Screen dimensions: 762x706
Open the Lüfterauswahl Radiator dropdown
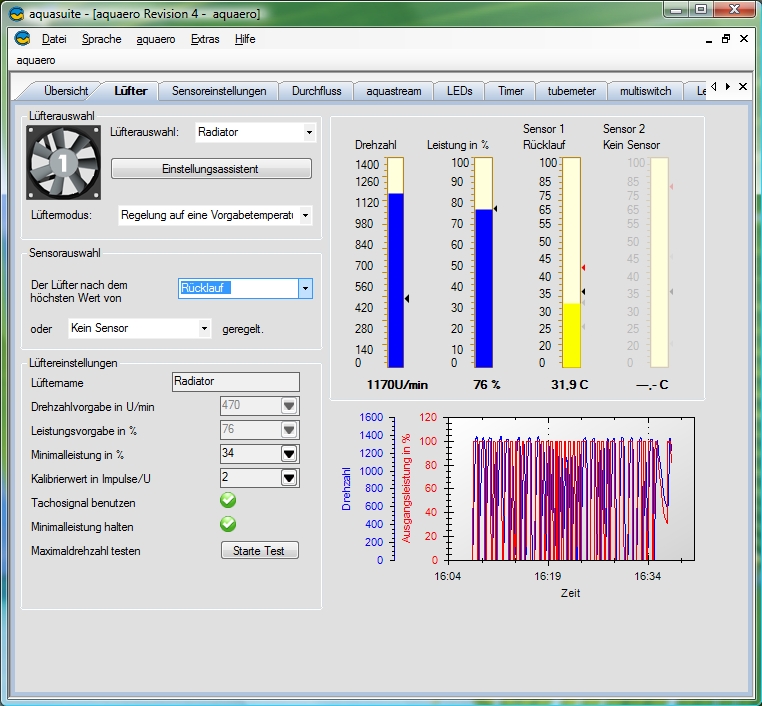(309, 132)
